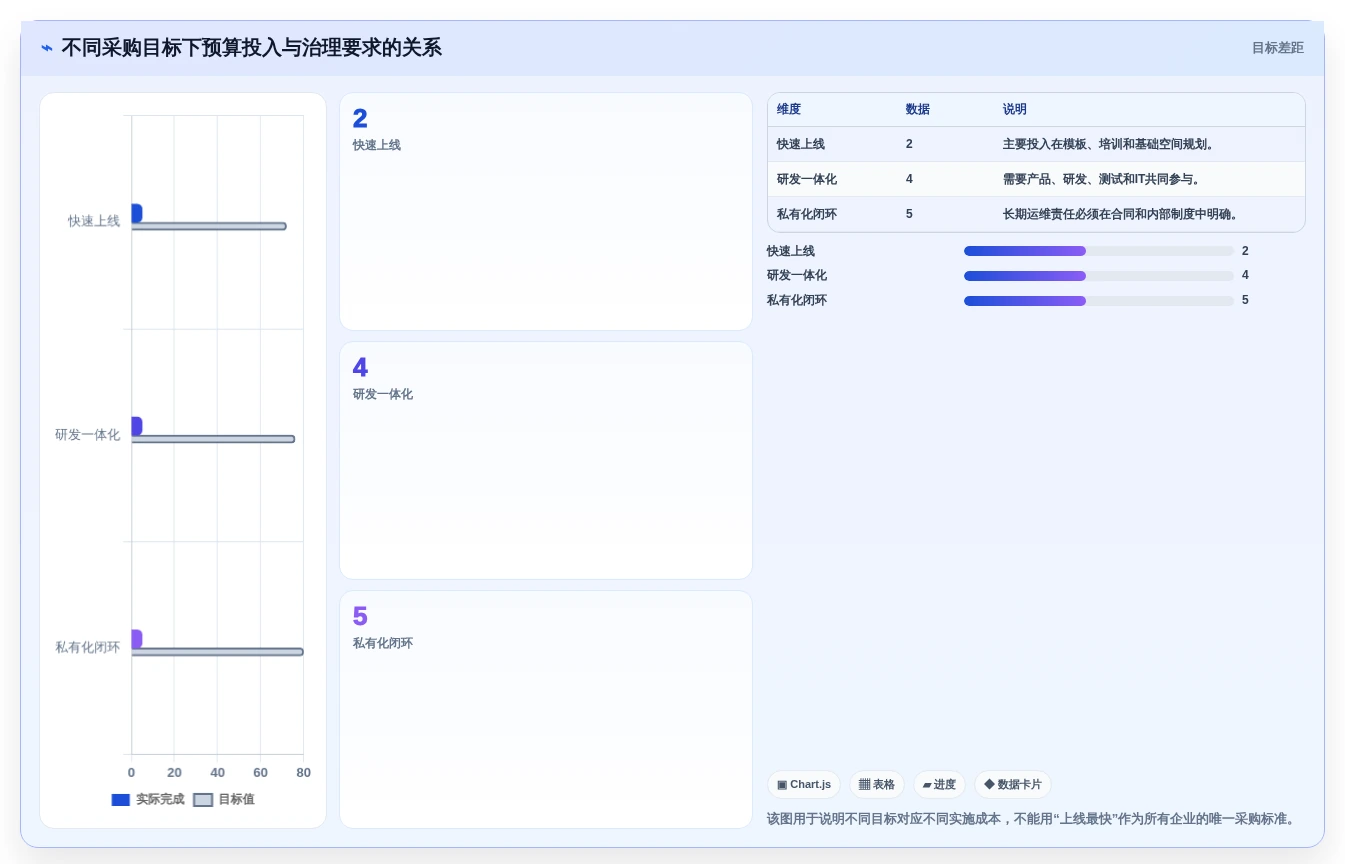Image resolution: width=1345 pixels, height=864 pixels.
Task: Click description 主要投入在模板、培训和基础空间规划。
Action: [1110, 144]
